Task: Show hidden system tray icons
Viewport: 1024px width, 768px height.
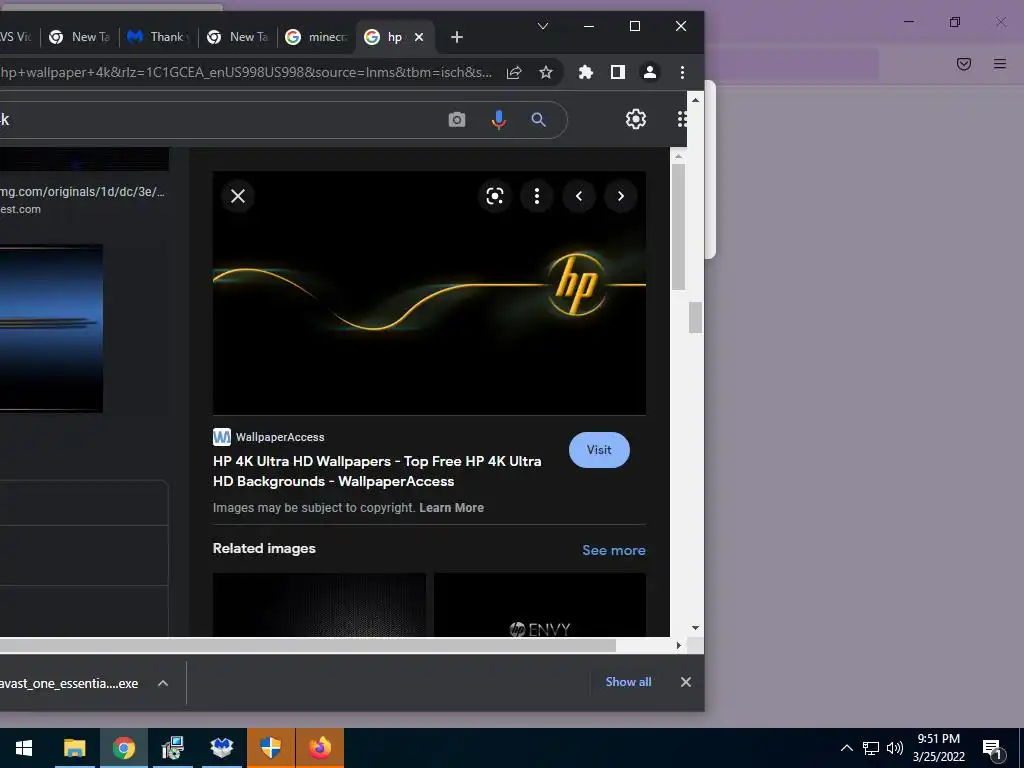Action: 846,748
